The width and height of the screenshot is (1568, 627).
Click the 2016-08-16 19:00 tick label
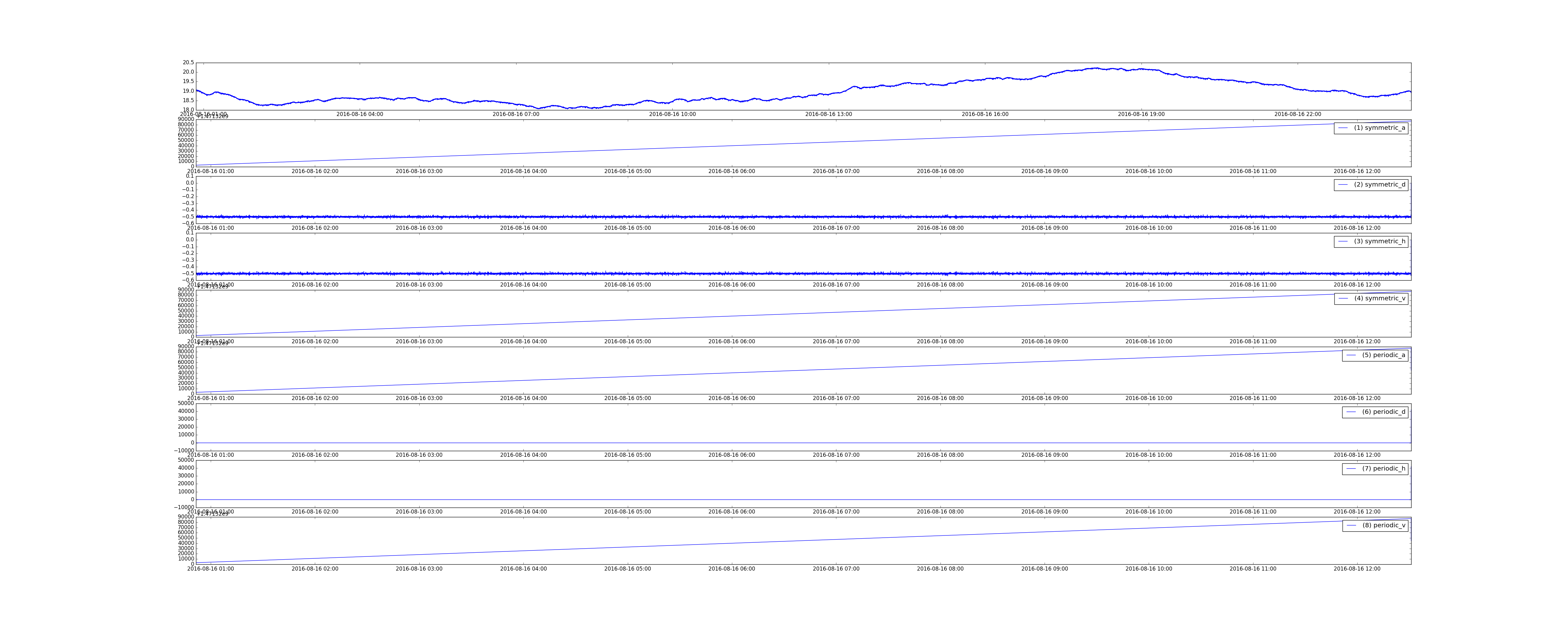point(1141,114)
